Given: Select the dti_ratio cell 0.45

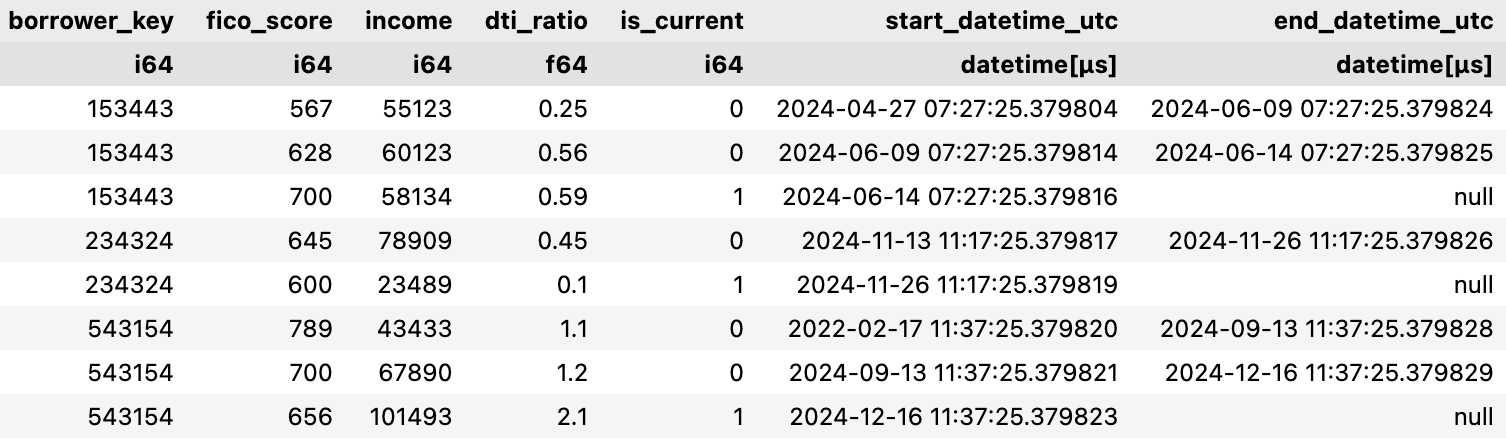Looking at the screenshot, I should [566, 240].
